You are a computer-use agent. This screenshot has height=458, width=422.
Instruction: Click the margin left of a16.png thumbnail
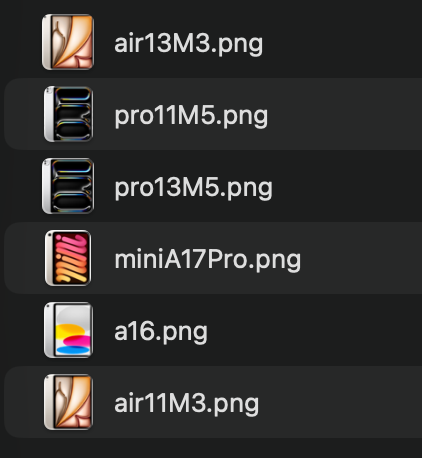[23, 330]
